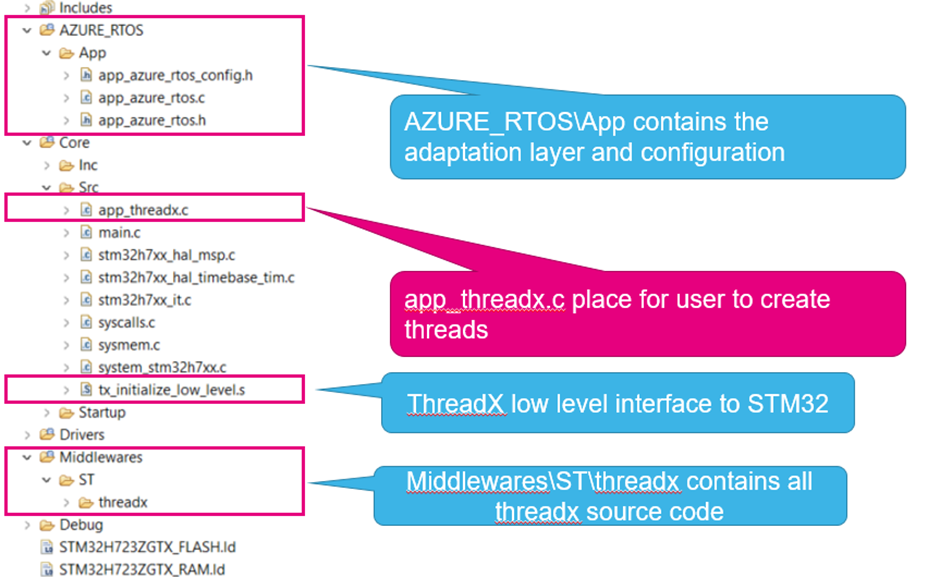Screen dimensions: 940x577
Task: Select the stm32h7xx_it.c file icon
Action: [x=86, y=300]
